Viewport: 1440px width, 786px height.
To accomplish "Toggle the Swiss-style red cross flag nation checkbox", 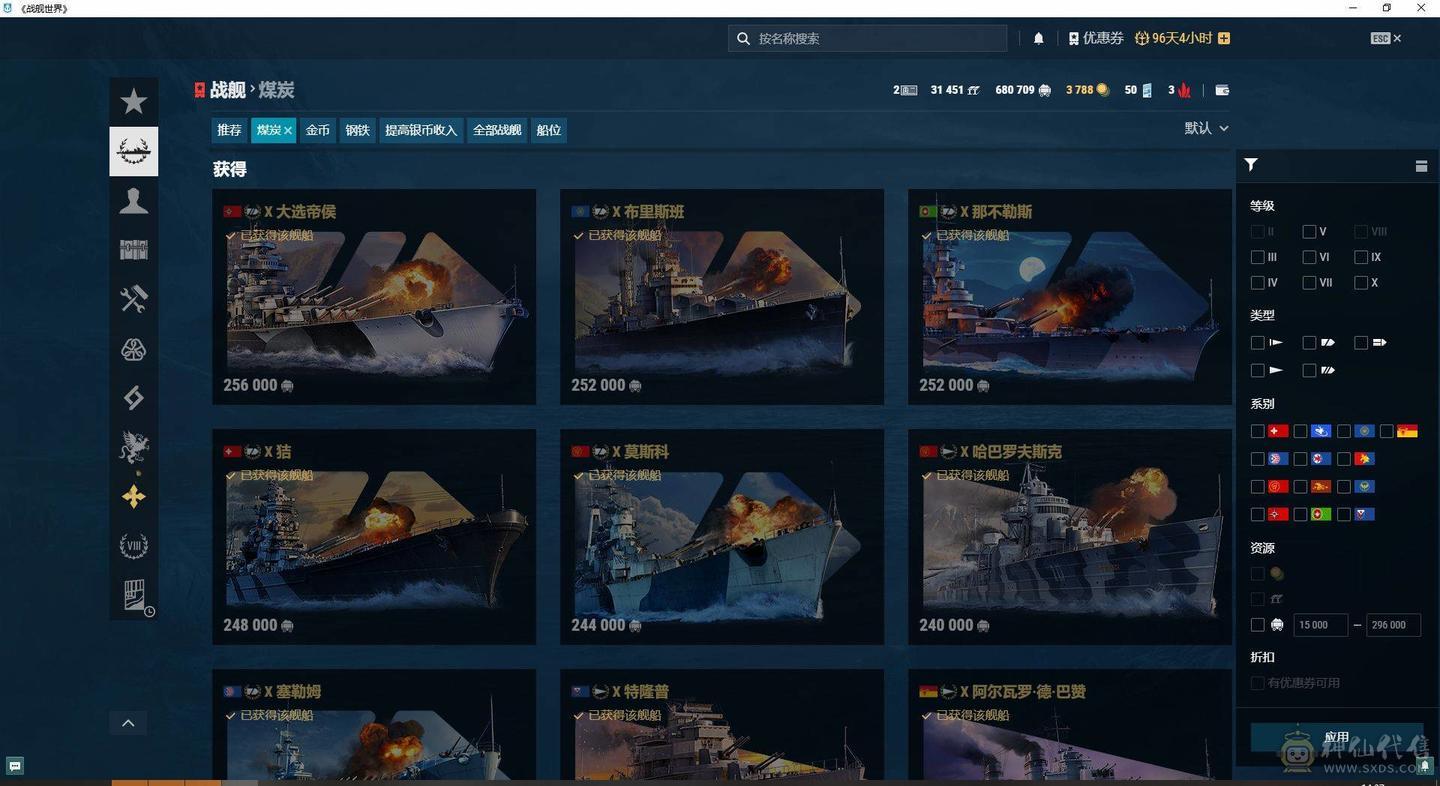I will pos(1258,432).
